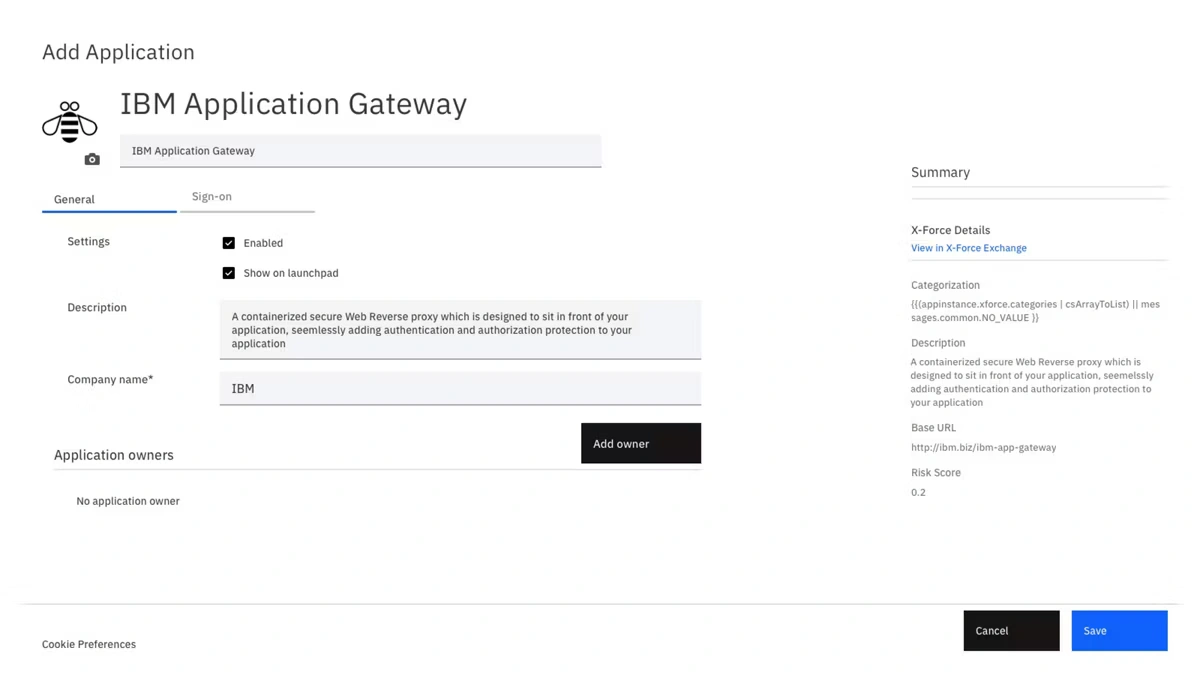Select the General tab
The width and height of the screenshot is (1200, 675).
75,199
